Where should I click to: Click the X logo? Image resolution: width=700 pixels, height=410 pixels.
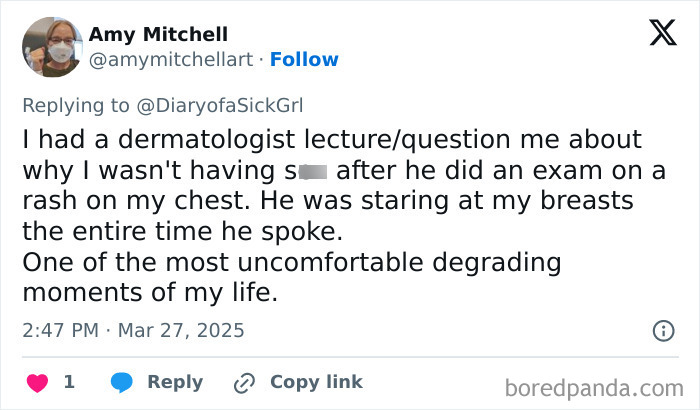tap(656, 34)
